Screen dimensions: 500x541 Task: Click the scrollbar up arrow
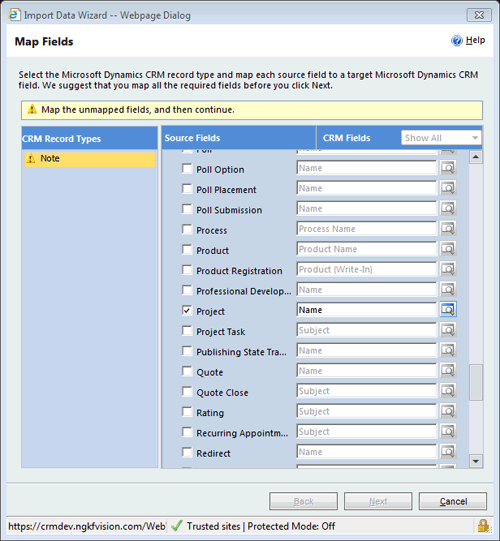(x=476, y=157)
